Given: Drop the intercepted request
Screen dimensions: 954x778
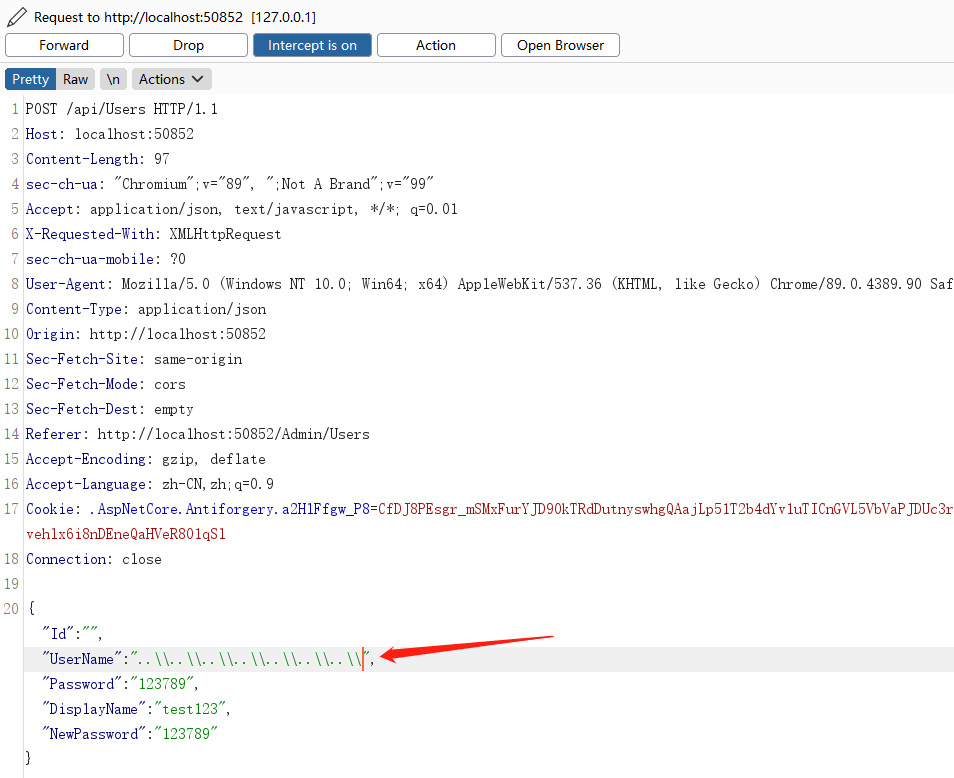Looking at the screenshot, I should [x=189, y=45].
